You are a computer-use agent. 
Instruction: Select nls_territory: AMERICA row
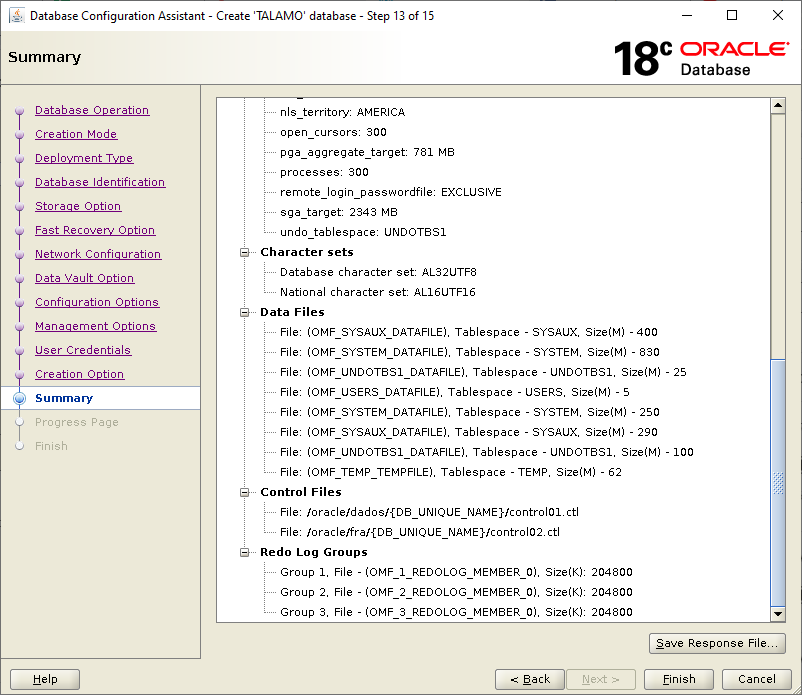(343, 112)
